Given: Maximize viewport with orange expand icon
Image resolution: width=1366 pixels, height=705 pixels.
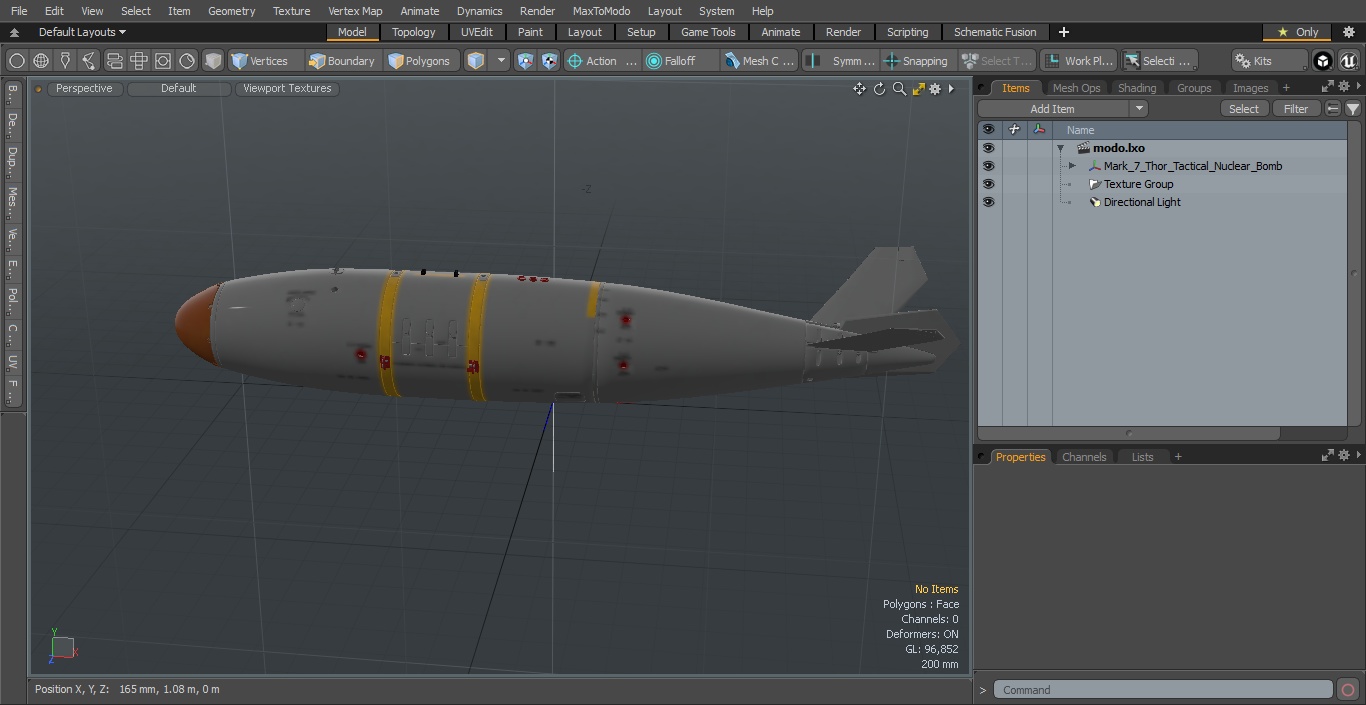Looking at the screenshot, I should (x=918, y=89).
